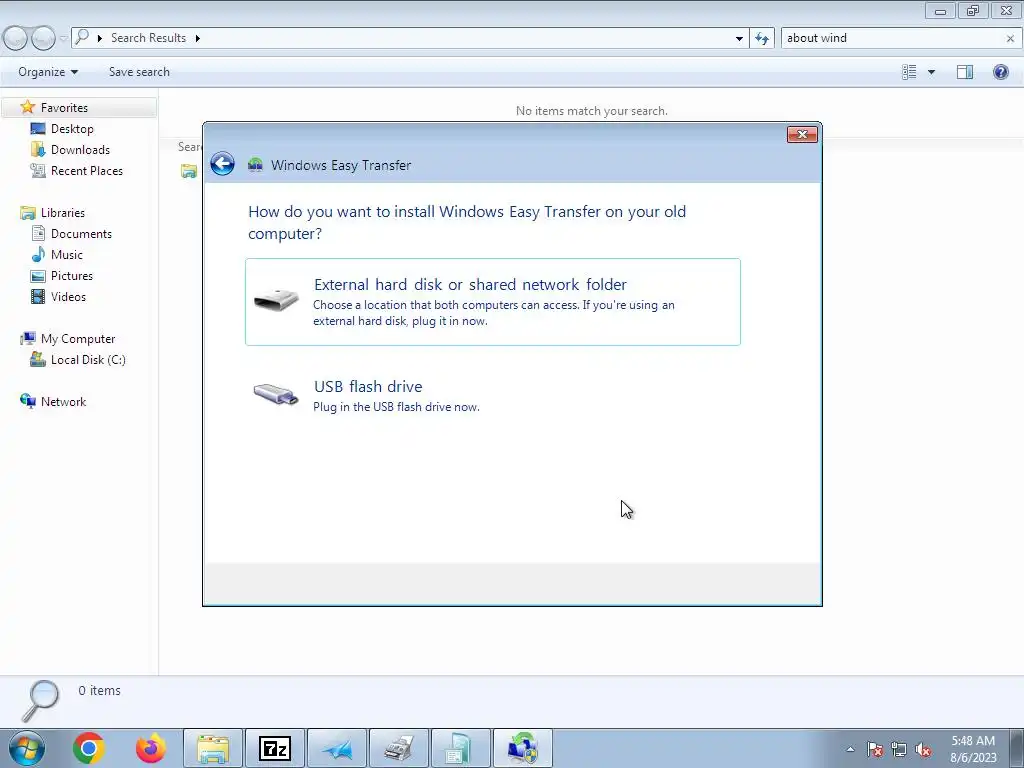Open Recent Places in navigation pane
Image resolution: width=1024 pixels, height=768 pixels.
[x=86, y=170]
